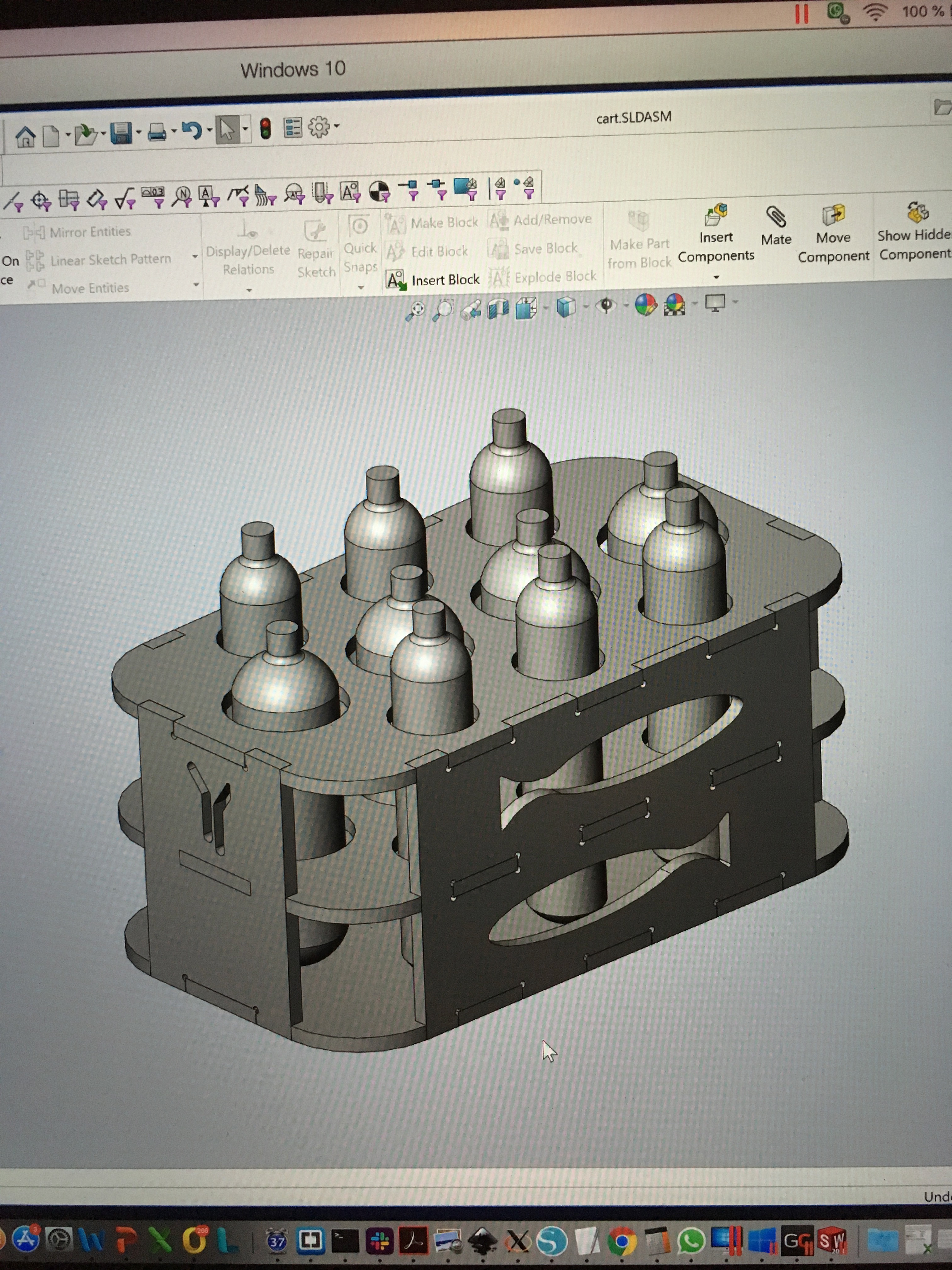Click the Rebuild traffic light icon

(x=265, y=129)
